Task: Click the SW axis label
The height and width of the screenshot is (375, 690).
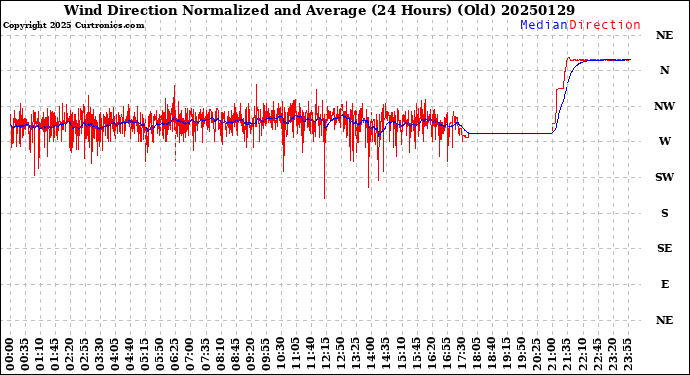Action: tap(664, 177)
